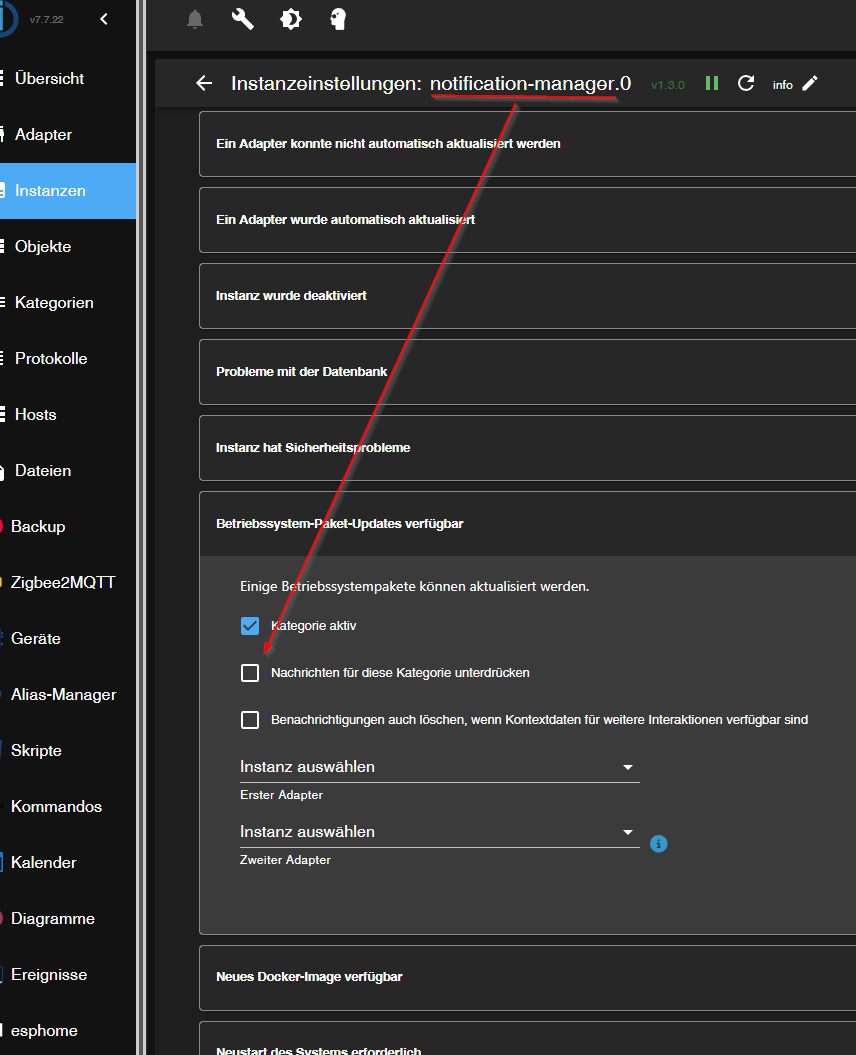Open Diagramme in the sidebar
This screenshot has width=856, height=1055.
pos(68,918)
